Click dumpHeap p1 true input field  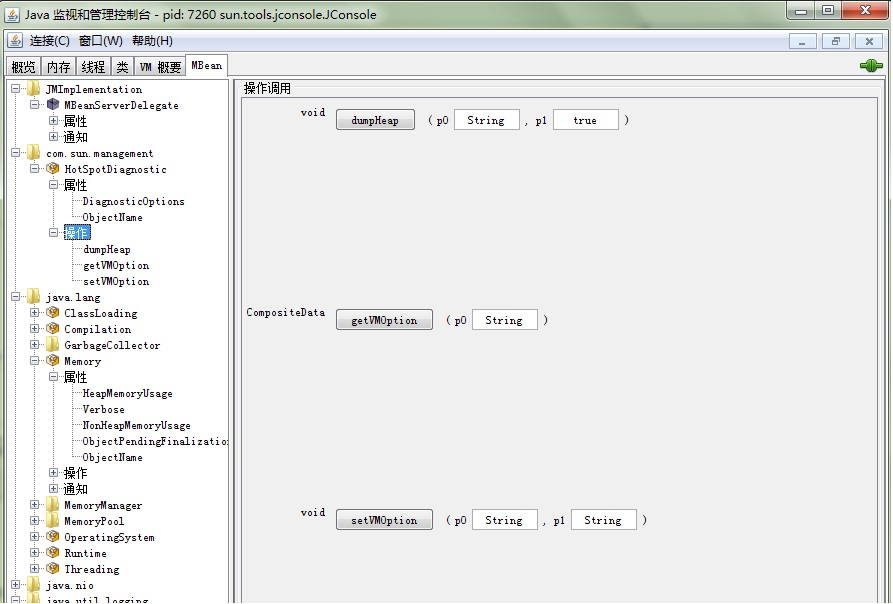(586, 120)
